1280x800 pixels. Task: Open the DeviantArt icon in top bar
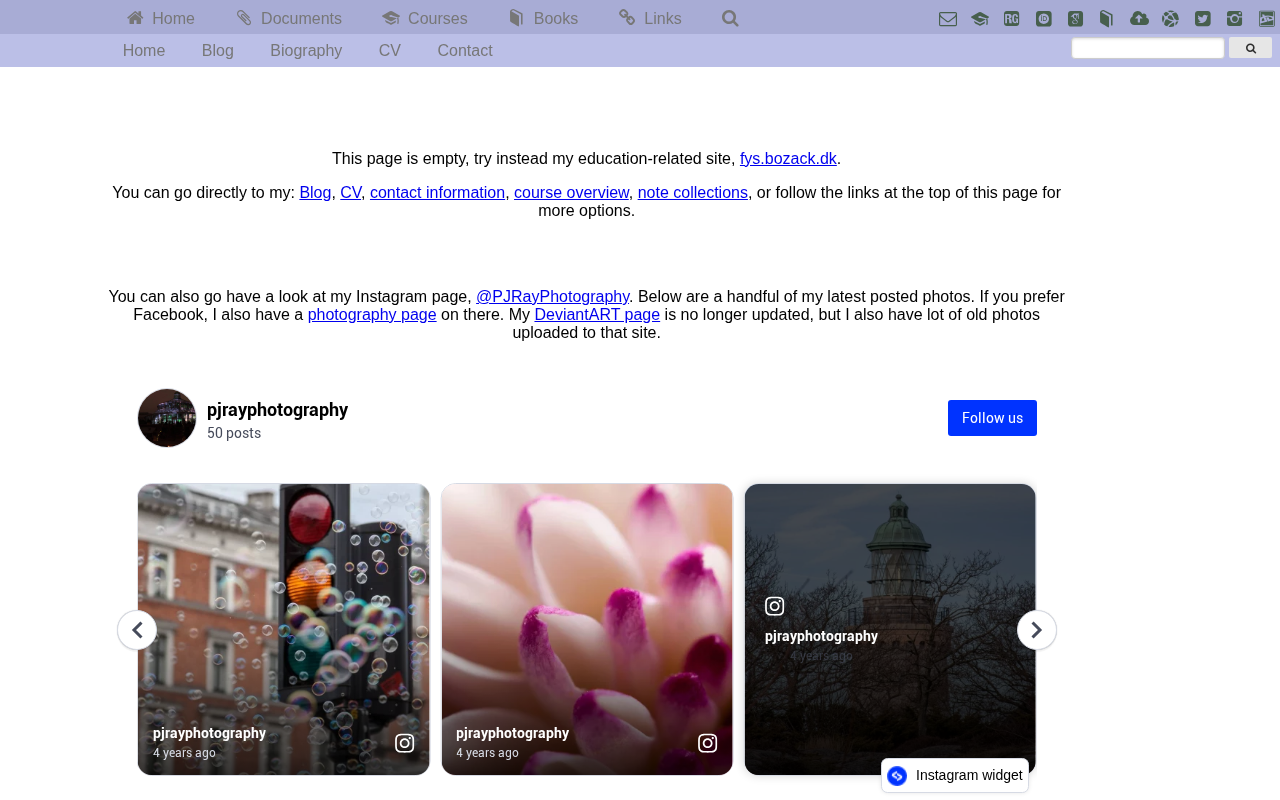1267,19
